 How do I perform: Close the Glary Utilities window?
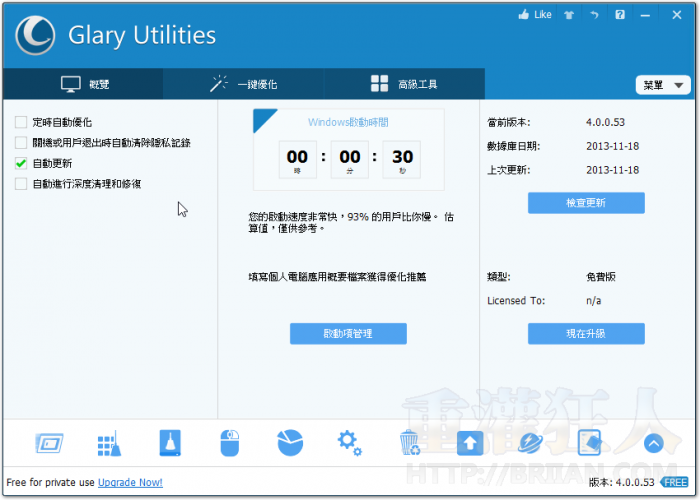click(x=677, y=15)
